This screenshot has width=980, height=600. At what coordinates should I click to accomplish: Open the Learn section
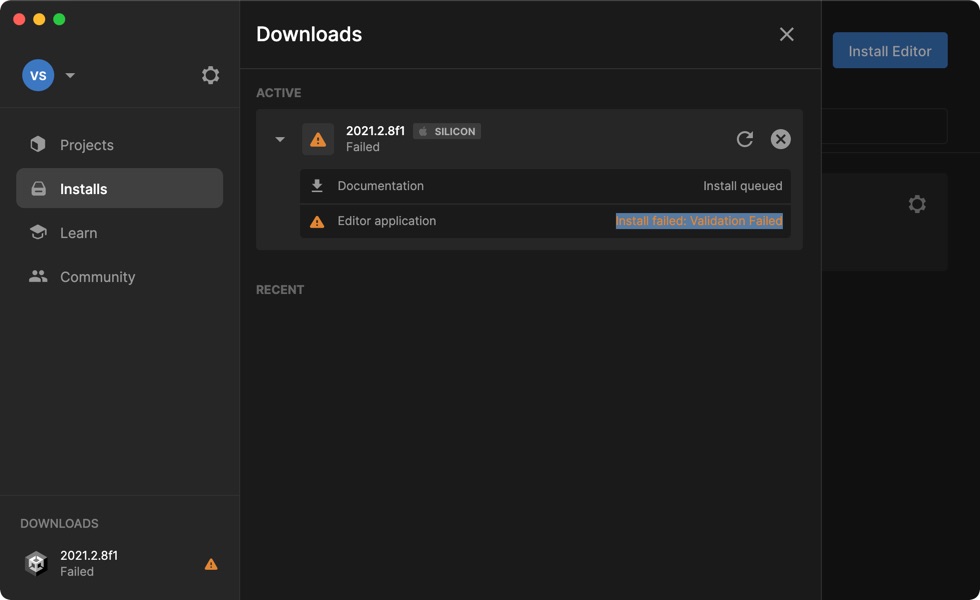(x=78, y=232)
